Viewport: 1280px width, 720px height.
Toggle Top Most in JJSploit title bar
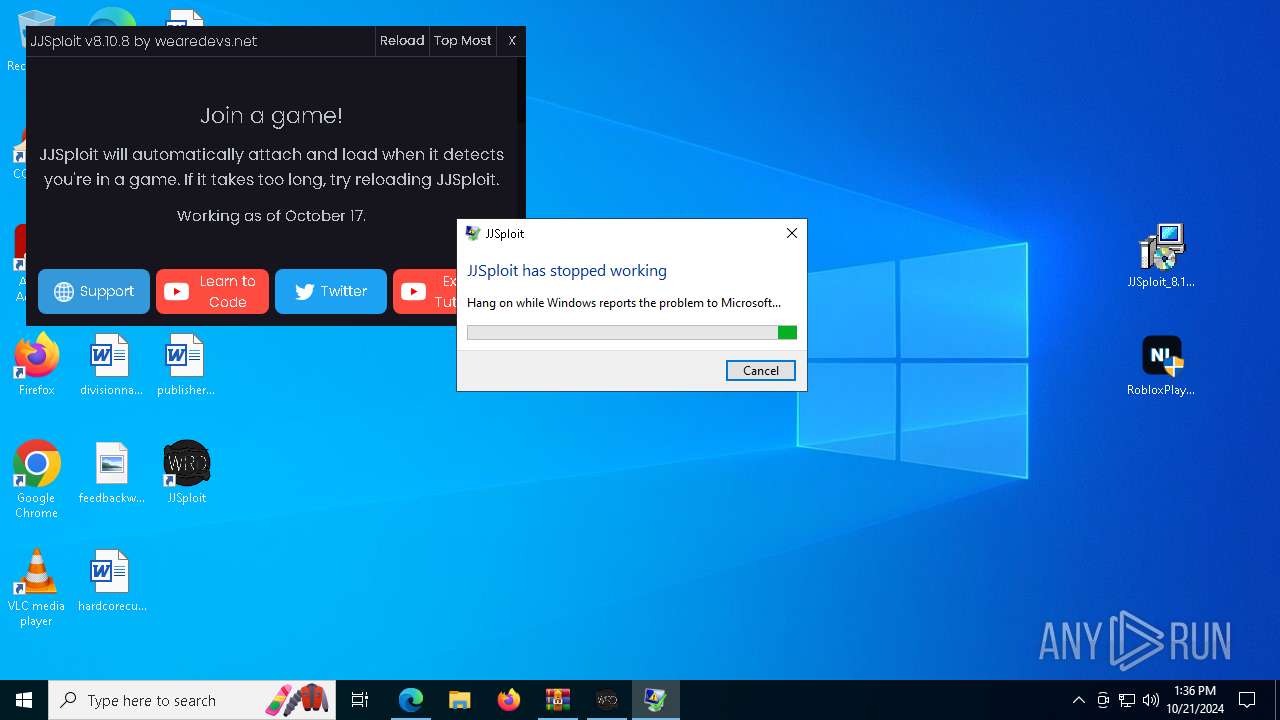pos(462,41)
